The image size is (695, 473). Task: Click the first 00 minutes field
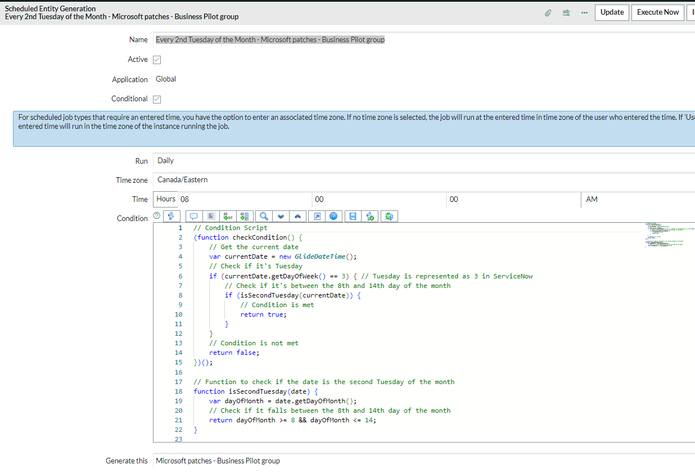pyautogui.click(x=379, y=199)
